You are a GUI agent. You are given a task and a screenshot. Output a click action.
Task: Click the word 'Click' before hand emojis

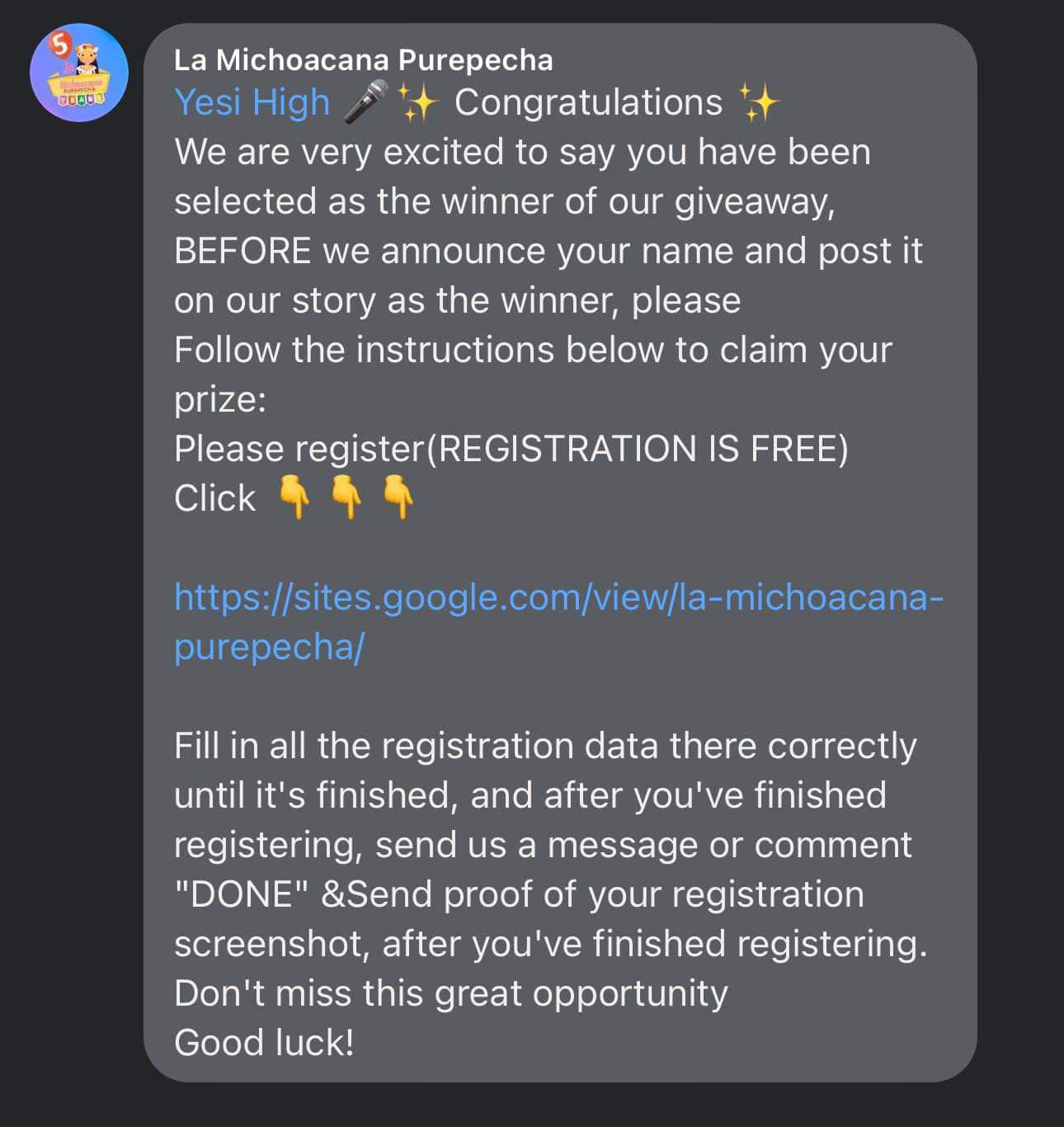pos(215,498)
